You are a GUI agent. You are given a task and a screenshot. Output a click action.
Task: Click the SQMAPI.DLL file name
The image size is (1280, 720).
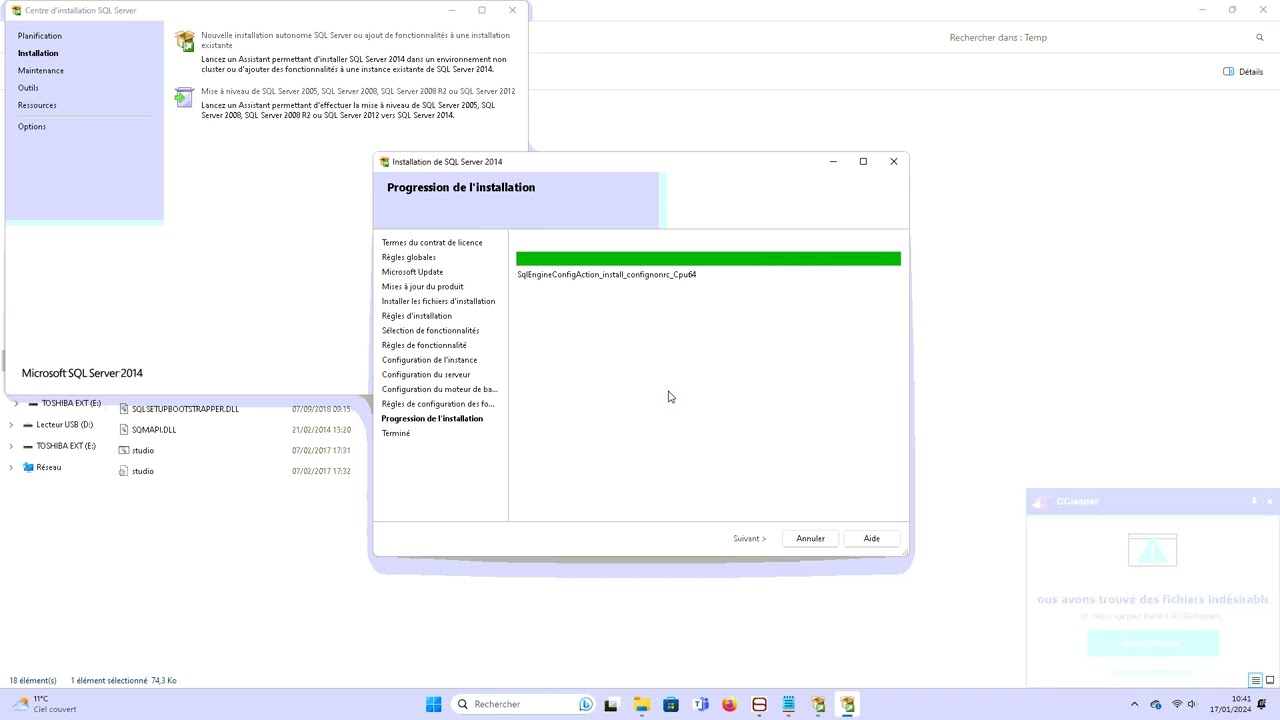(x=154, y=430)
